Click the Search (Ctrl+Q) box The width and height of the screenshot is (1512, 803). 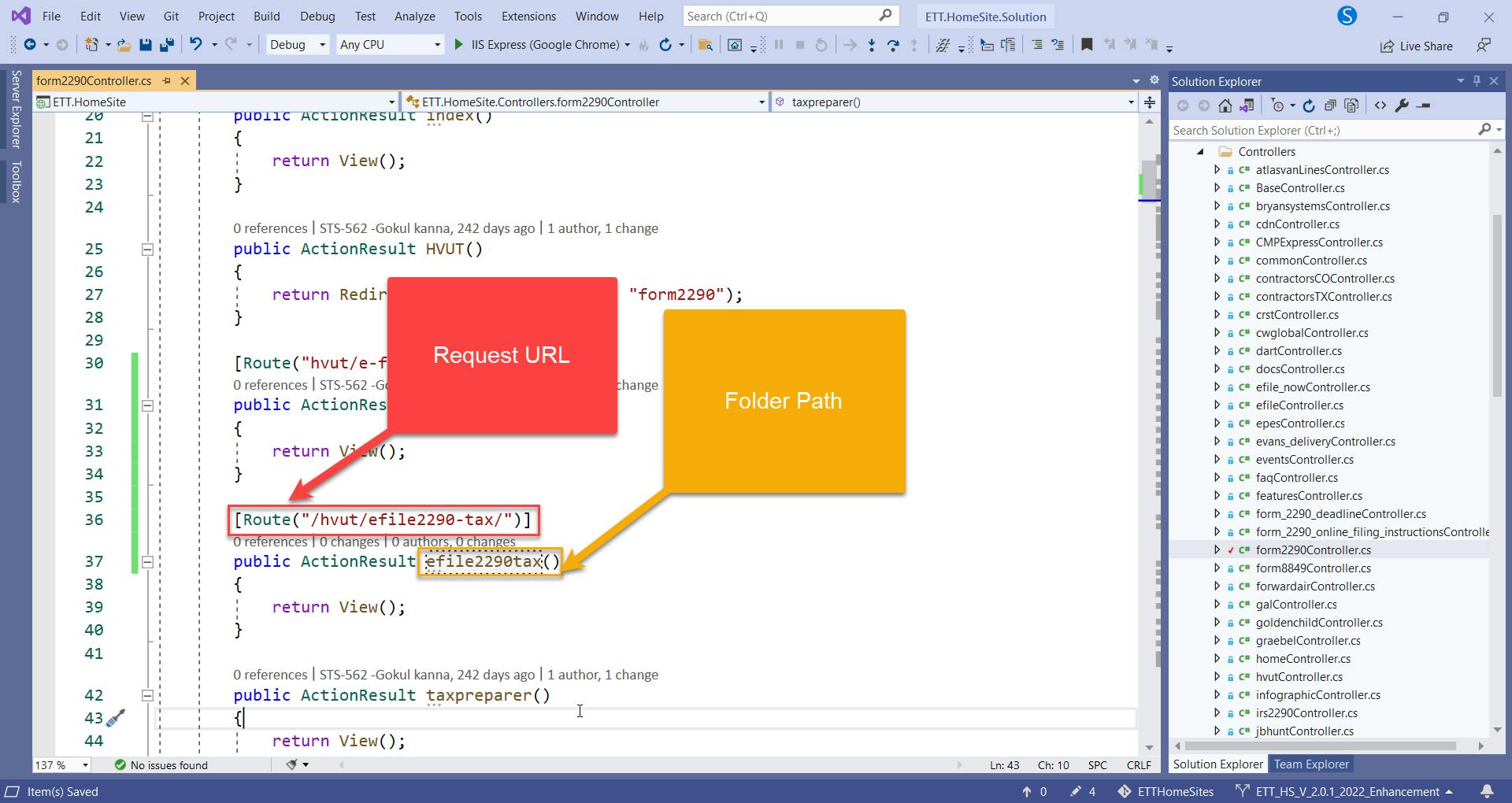(x=790, y=16)
